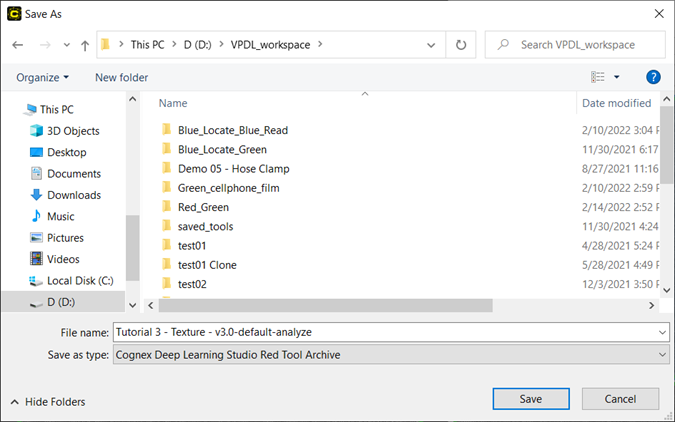
Task: Open the recent locations dropdown arrow
Action: point(68,46)
